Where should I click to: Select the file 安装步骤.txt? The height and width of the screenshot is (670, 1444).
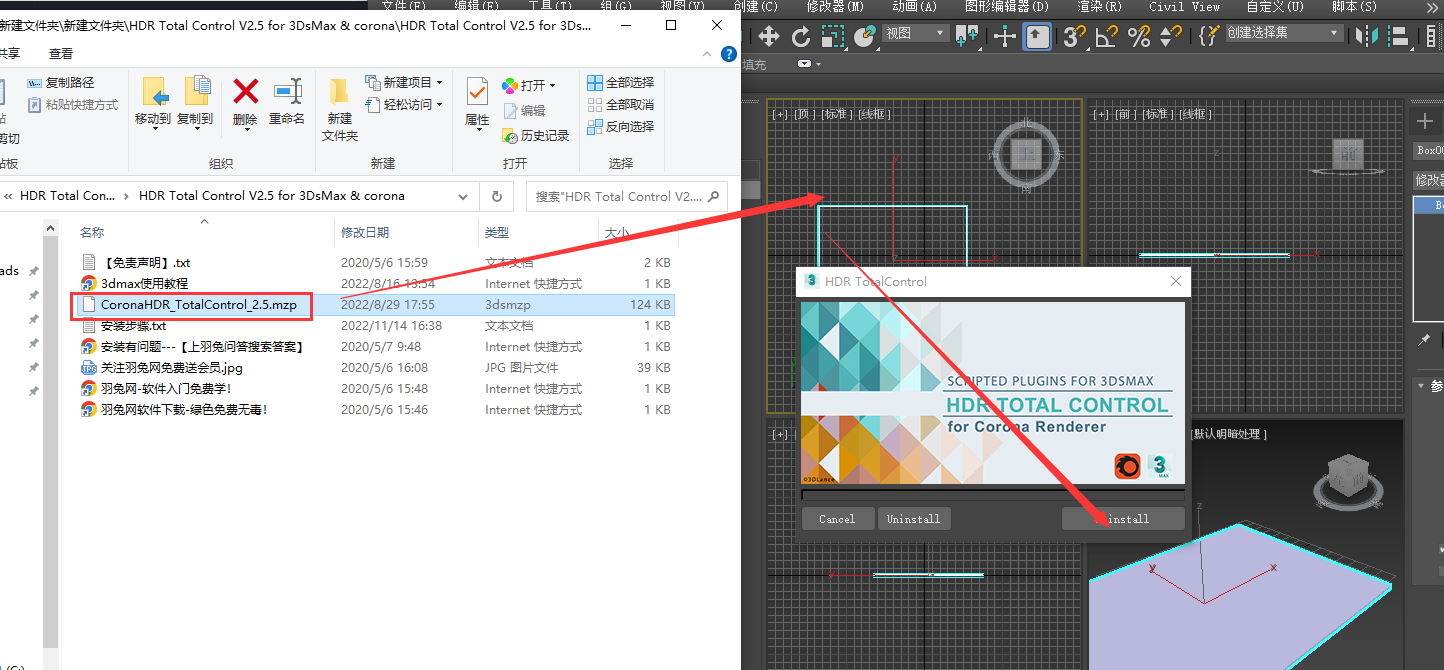pyautogui.click(x=133, y=325)
